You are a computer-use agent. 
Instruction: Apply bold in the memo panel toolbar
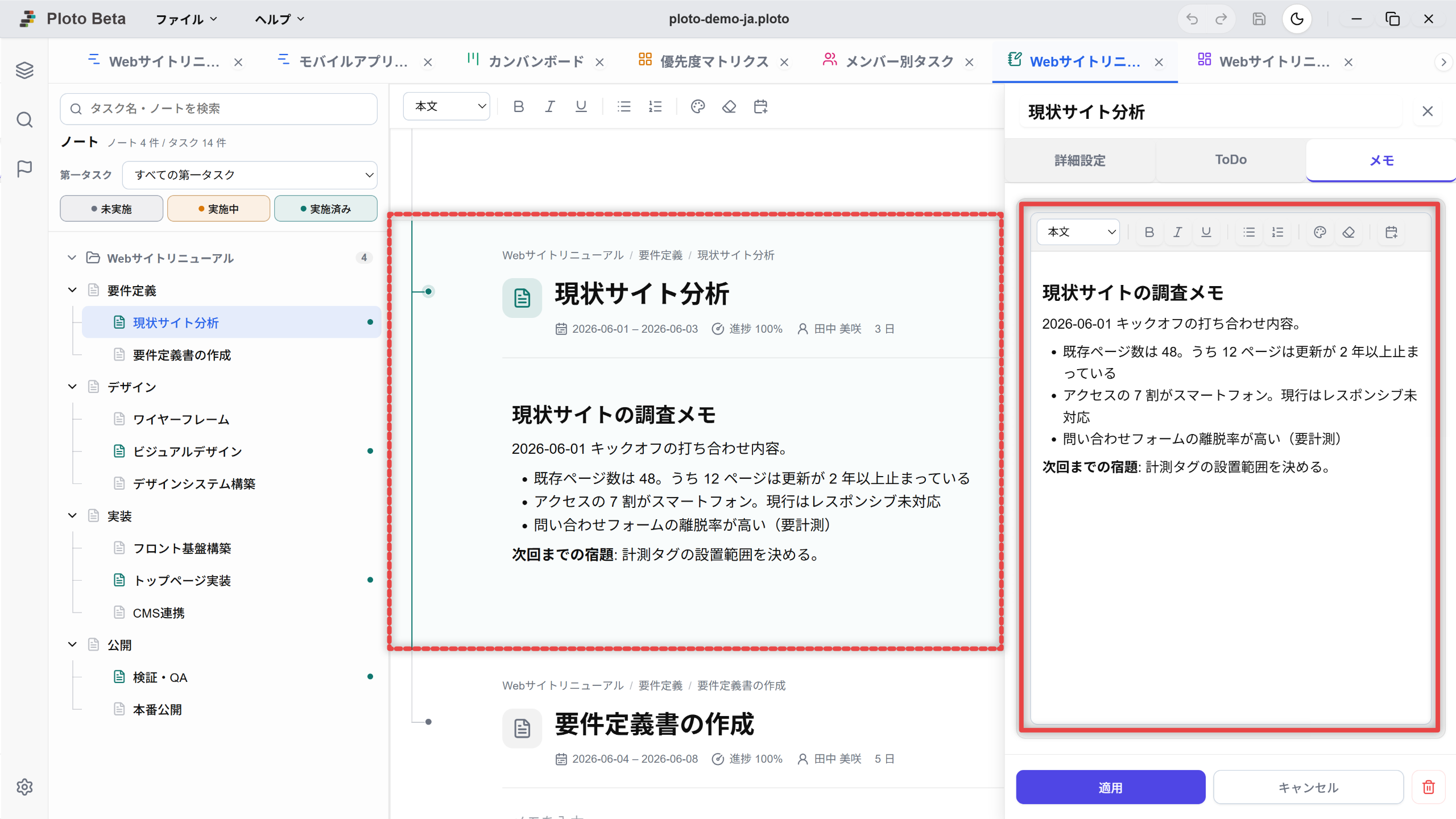point(1149,232)
